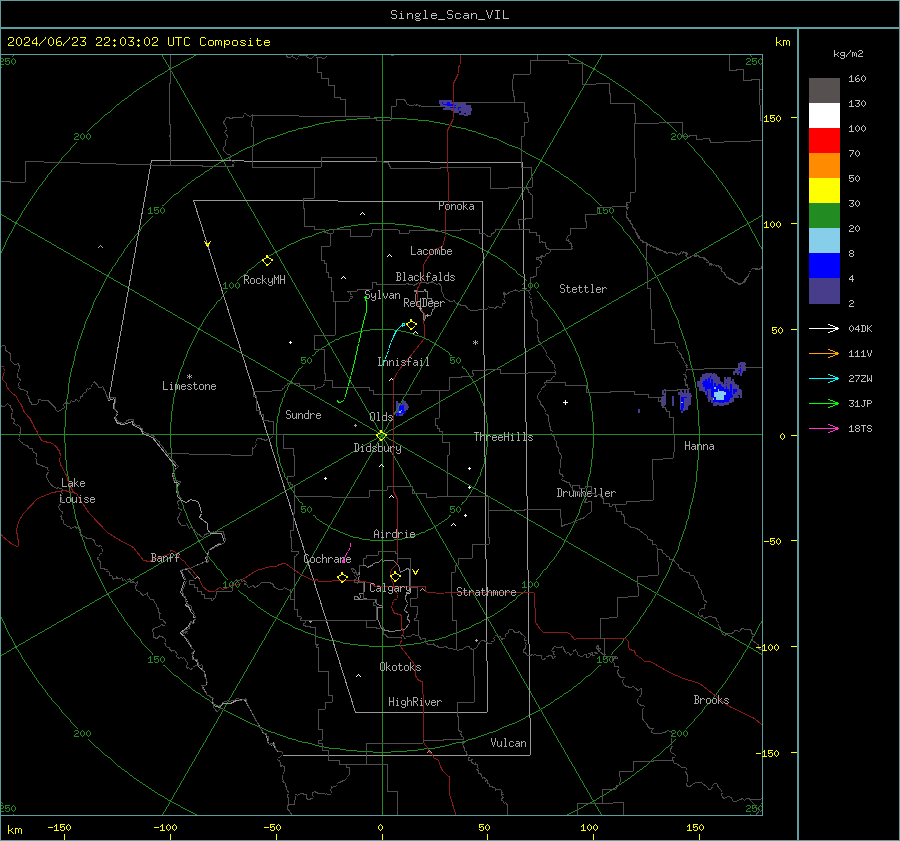Click the orange 111V arrow in legend

[x=824, y=354]
